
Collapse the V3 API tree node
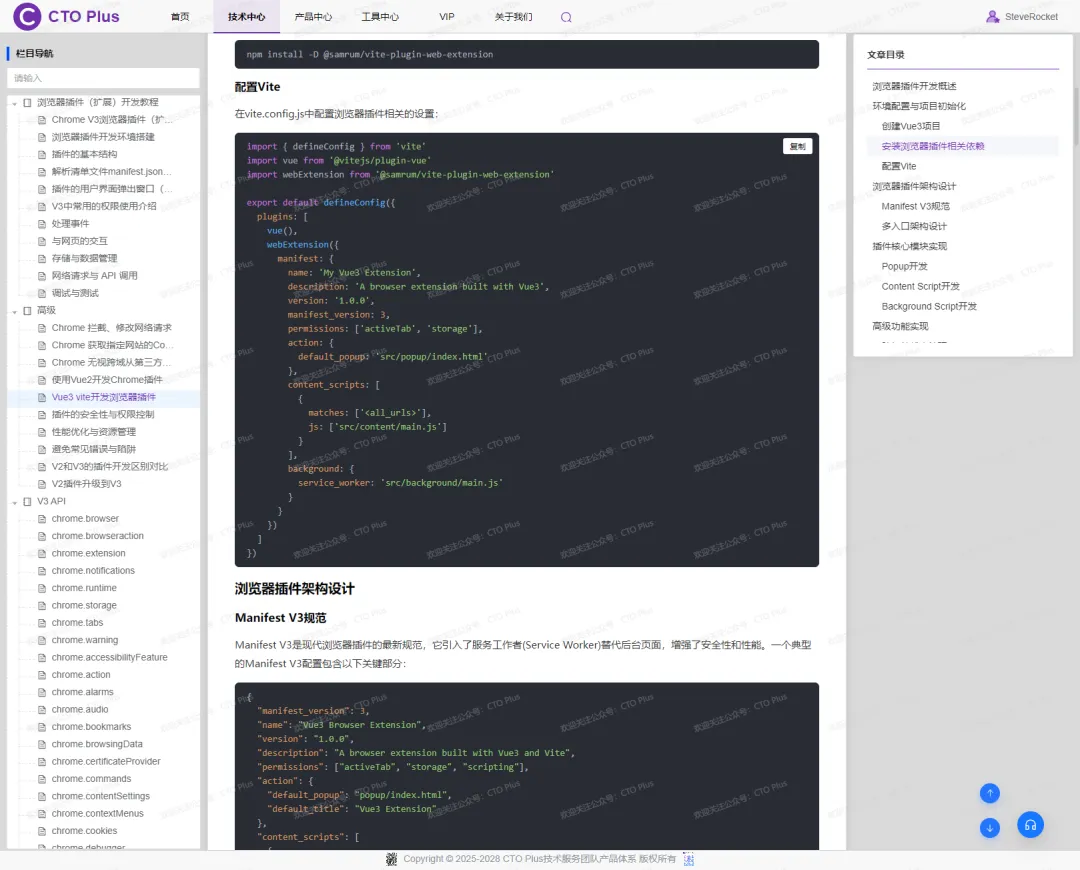[x=14, y=502]
